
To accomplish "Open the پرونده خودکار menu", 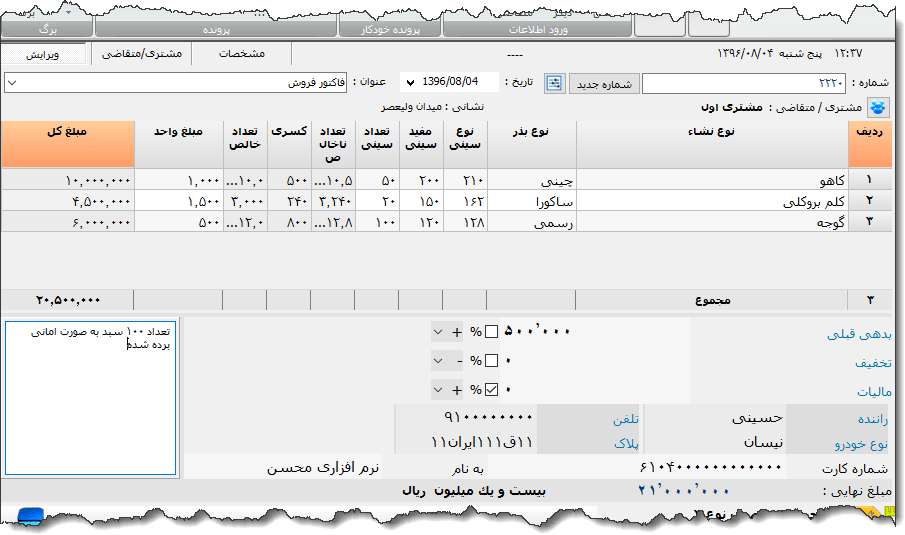I will pyautogui.click(x=391, y=29).
